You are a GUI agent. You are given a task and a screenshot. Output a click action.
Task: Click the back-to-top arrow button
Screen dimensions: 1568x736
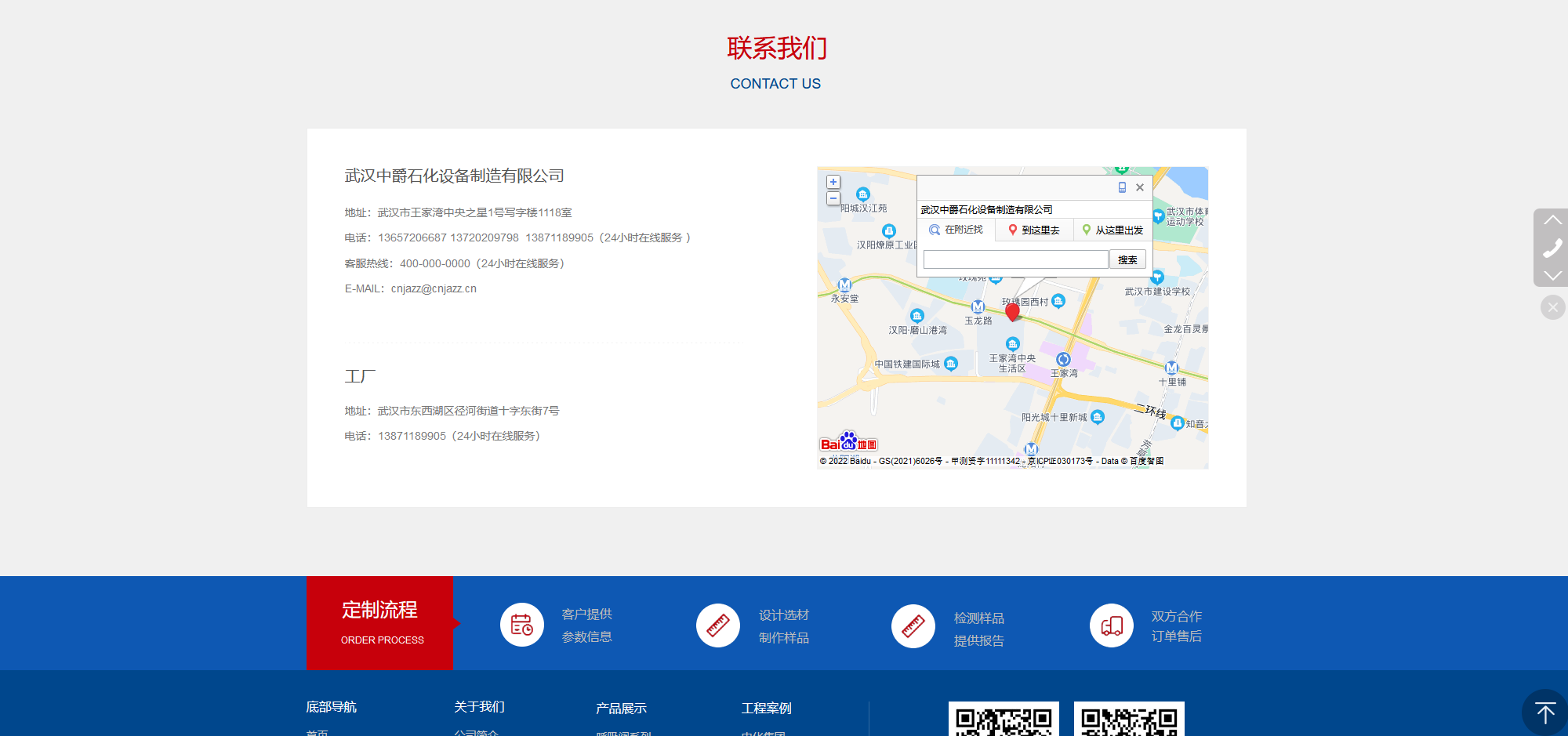click(x=1544, y=712)
